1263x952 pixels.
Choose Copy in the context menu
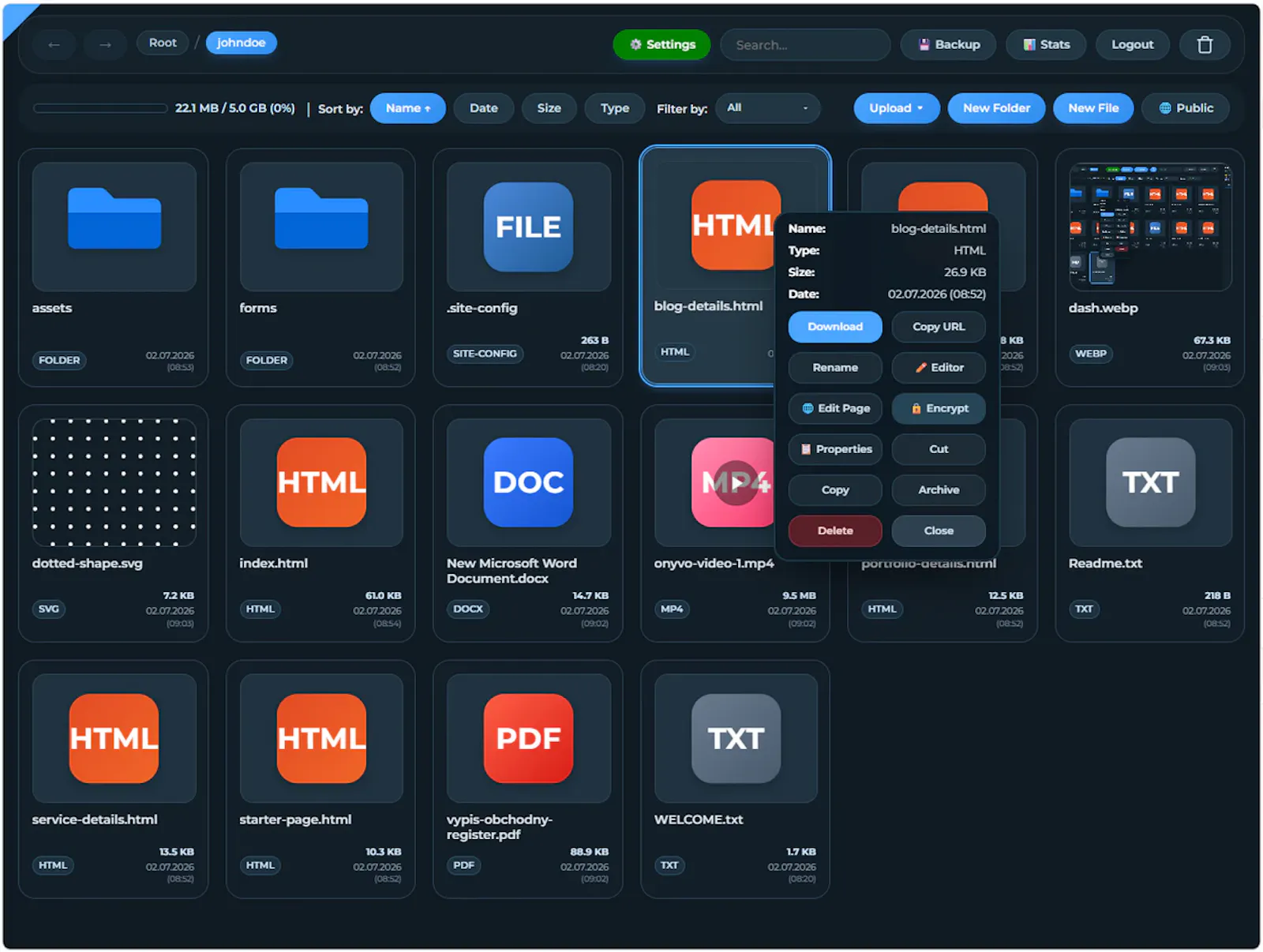coord(835,490)
